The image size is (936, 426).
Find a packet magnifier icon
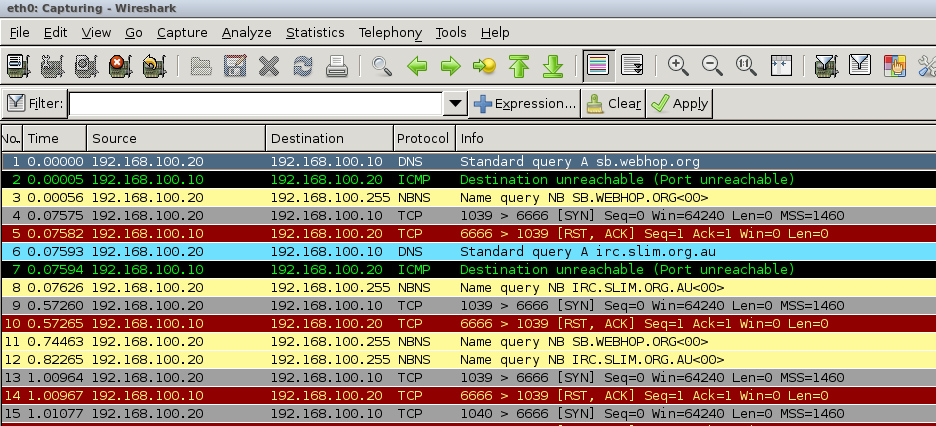pos(382,65)
